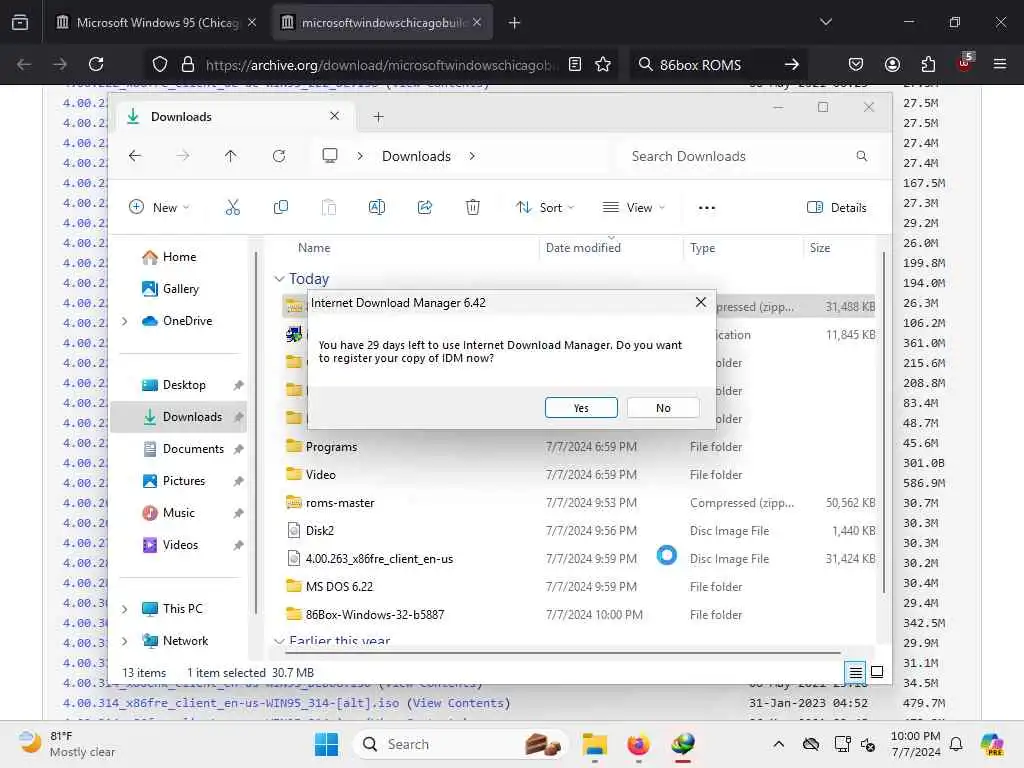1024x768 pixels.
Task: Click the Cut scissors icon in Explorer toolbar
Action: click(232, 208)
